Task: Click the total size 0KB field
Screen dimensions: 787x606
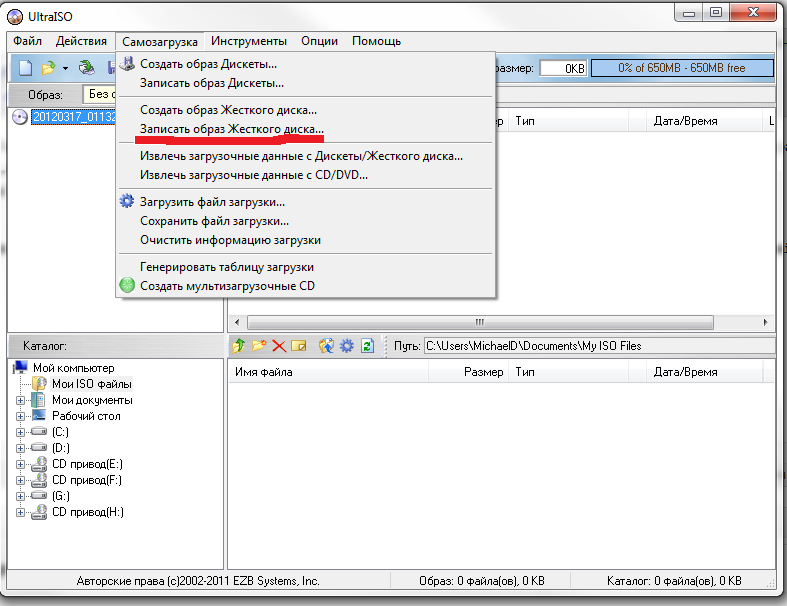Action: (x=563, y=68)
